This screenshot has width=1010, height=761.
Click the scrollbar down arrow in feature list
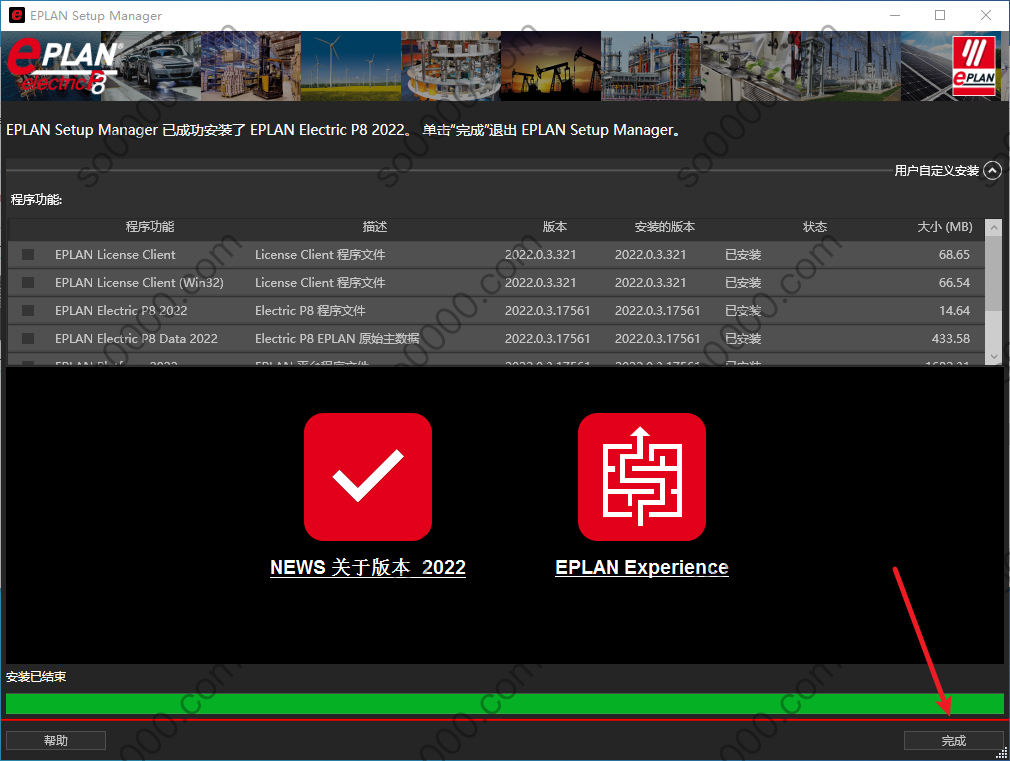click(x=994, y=356)
